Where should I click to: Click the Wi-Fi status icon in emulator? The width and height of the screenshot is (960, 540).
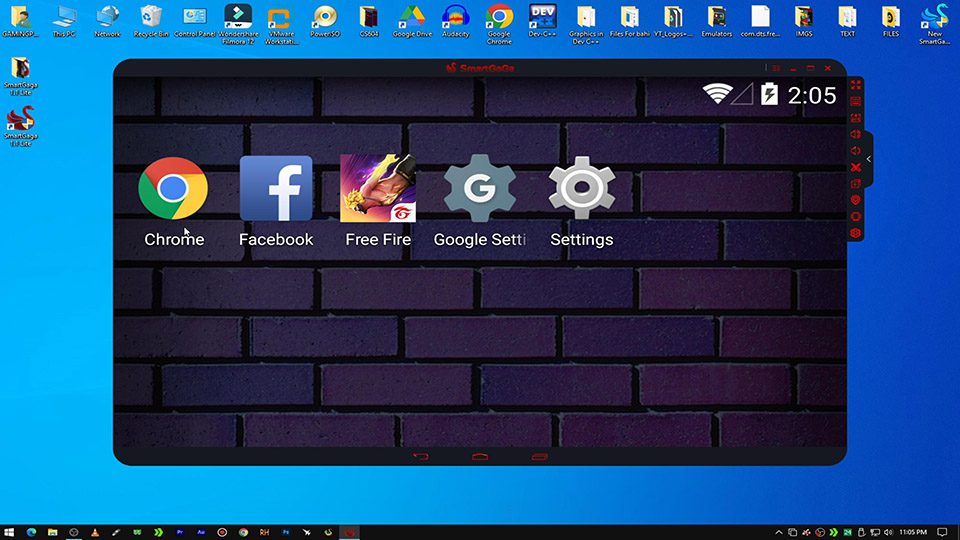pos(718,94)
